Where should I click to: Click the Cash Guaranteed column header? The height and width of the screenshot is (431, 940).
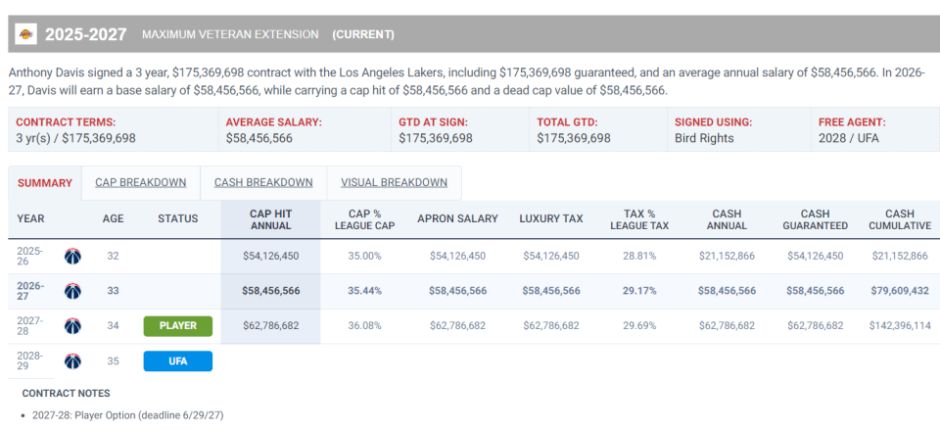click(815, 219)
